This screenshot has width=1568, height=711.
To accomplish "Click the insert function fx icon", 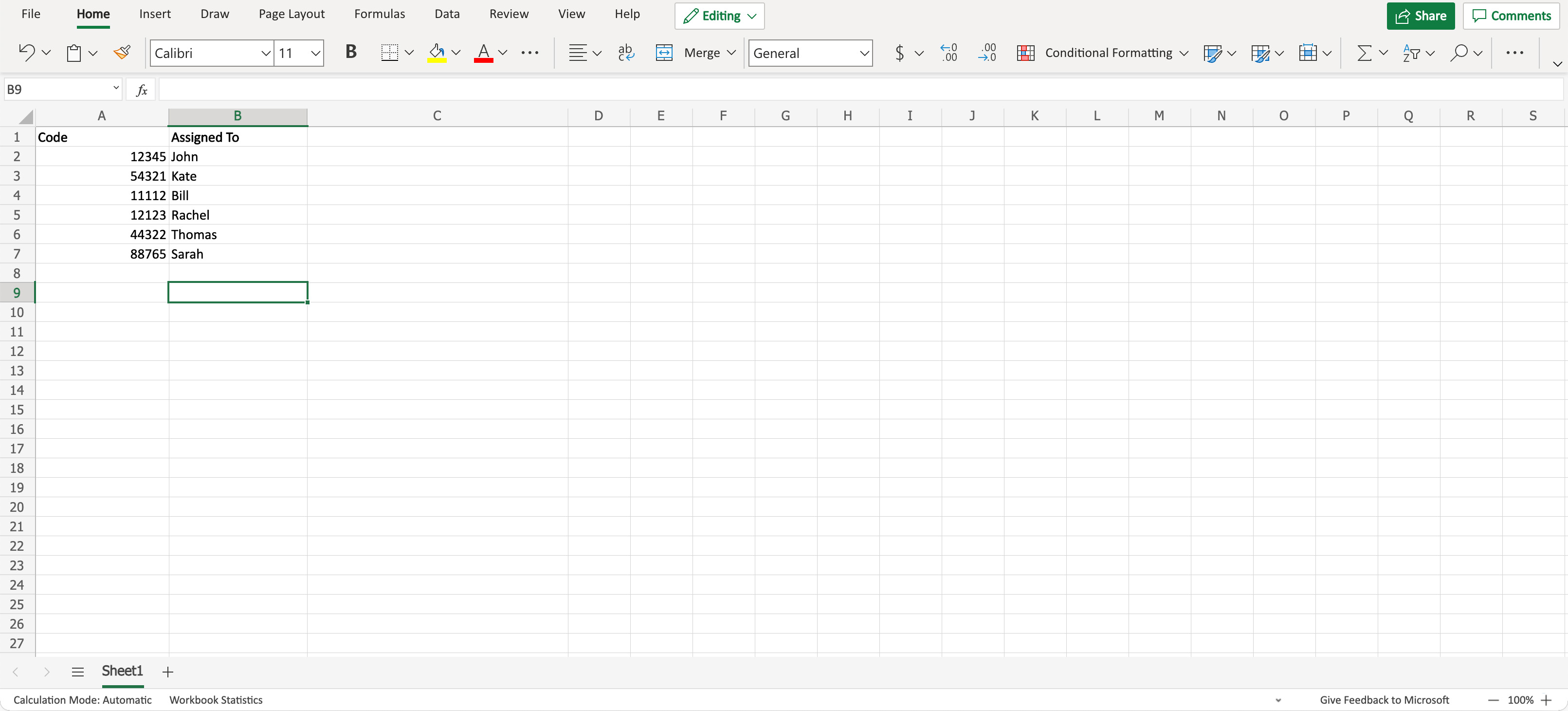I will pyautogui.click(x=141, y=90).
